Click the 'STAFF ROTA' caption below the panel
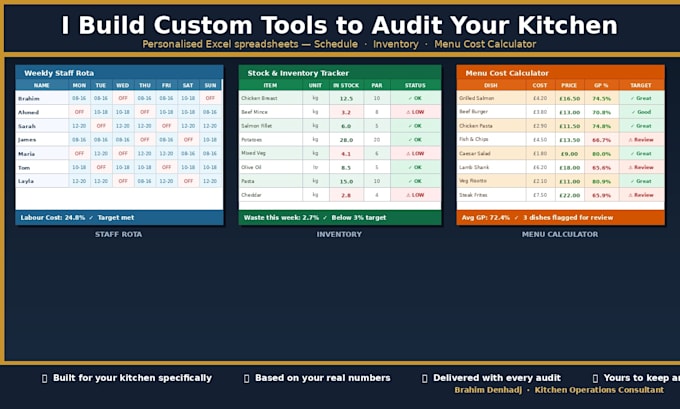The width and height of the screenshot is (680, 409). pos(118,234)
